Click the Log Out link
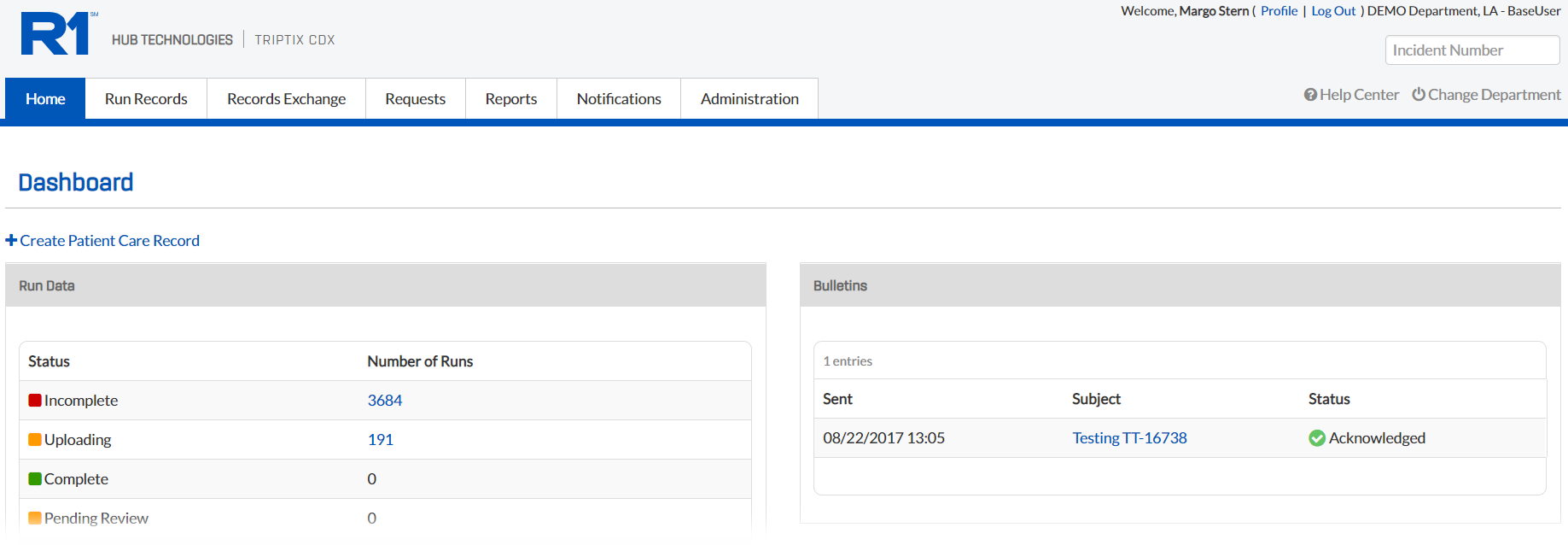1568x545 pixels. 1332,11
